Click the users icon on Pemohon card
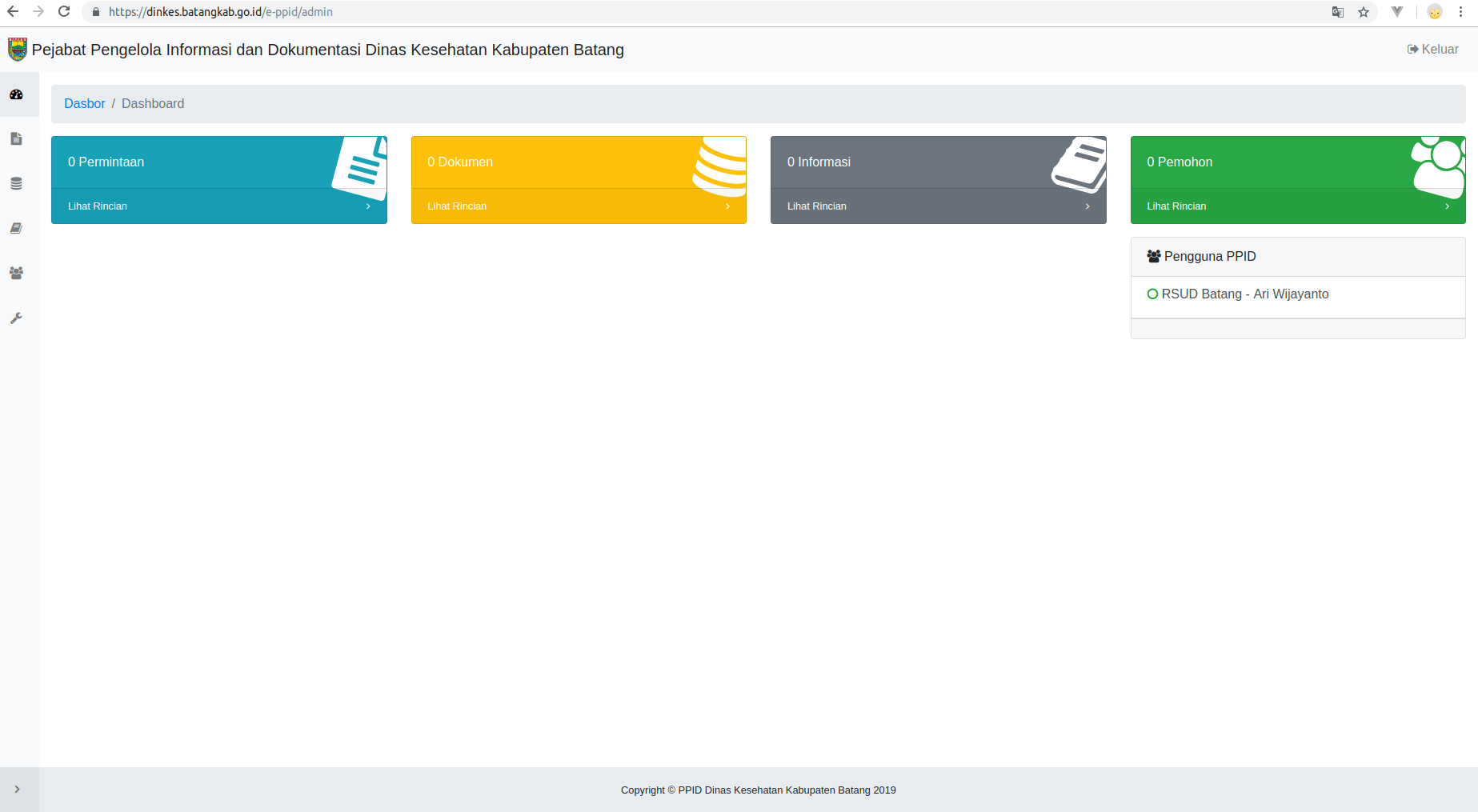 click(1439, 167)
